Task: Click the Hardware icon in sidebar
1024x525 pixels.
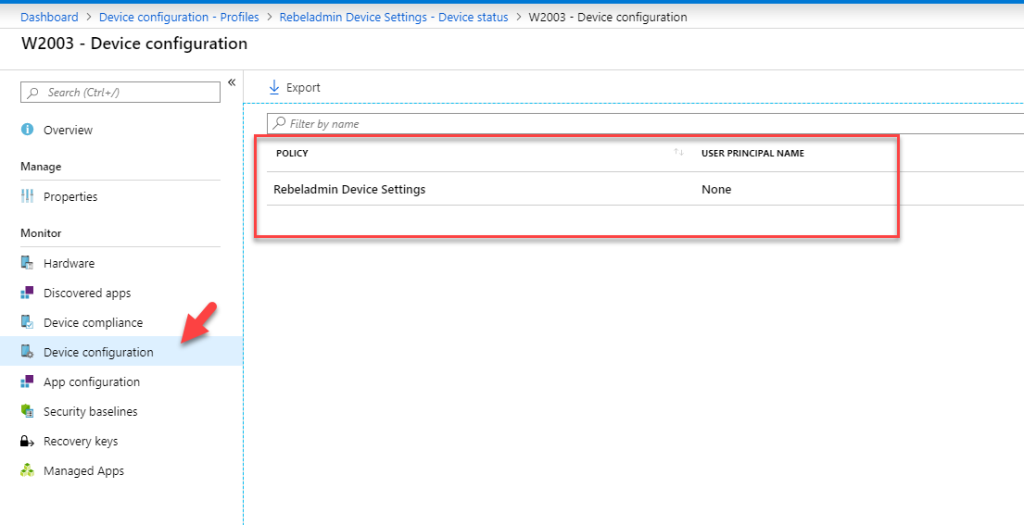Action: 27,264
